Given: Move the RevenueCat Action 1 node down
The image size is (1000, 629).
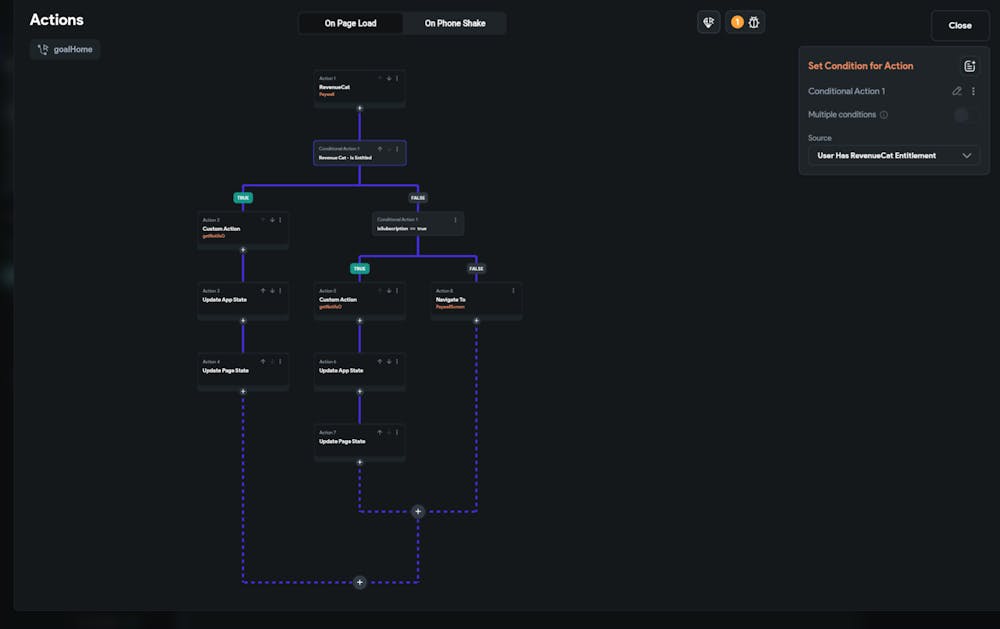Looking at the screenshot, I should [388, 78].
